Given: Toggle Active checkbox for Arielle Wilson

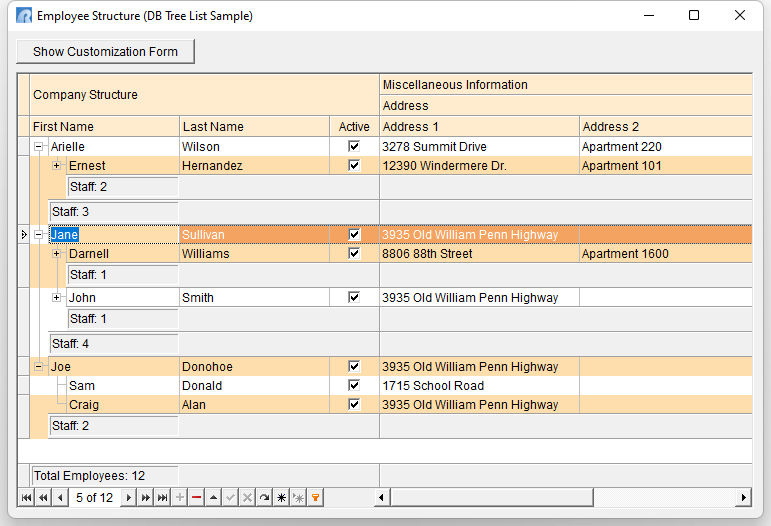Looking at the screenshot, I should click(354, 146).
